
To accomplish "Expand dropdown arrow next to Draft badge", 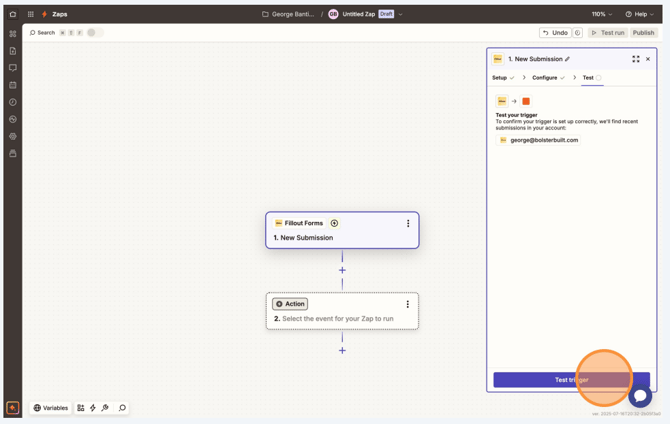I will click(x=401, y=14).
